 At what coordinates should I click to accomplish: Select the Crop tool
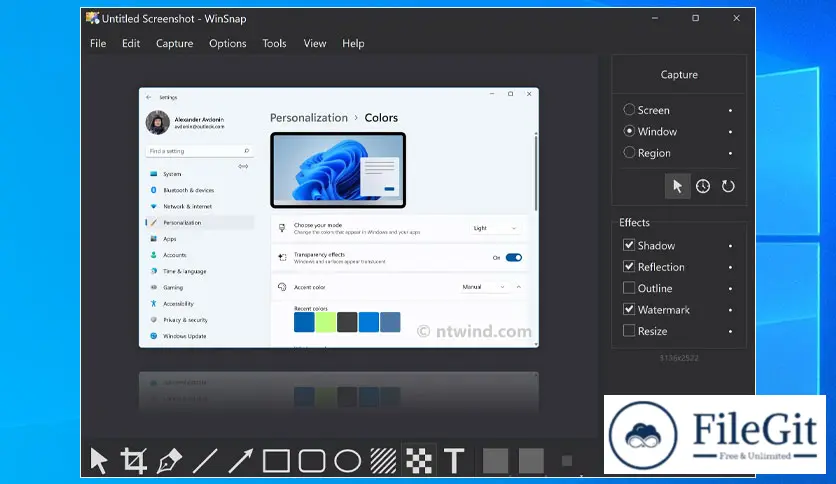coord(133,461)
